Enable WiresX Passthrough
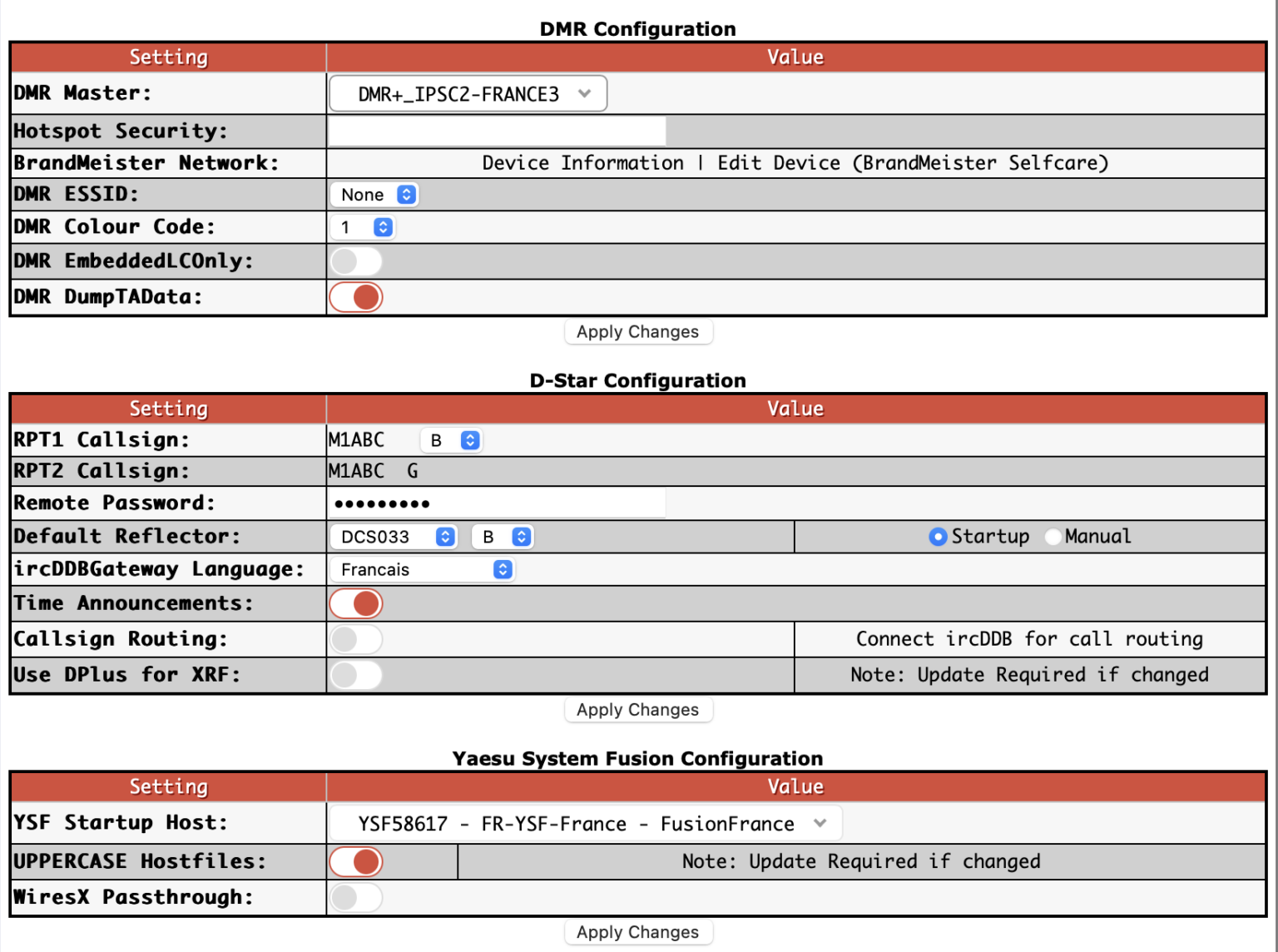The image size is (1278, 952). coord(356,897)
